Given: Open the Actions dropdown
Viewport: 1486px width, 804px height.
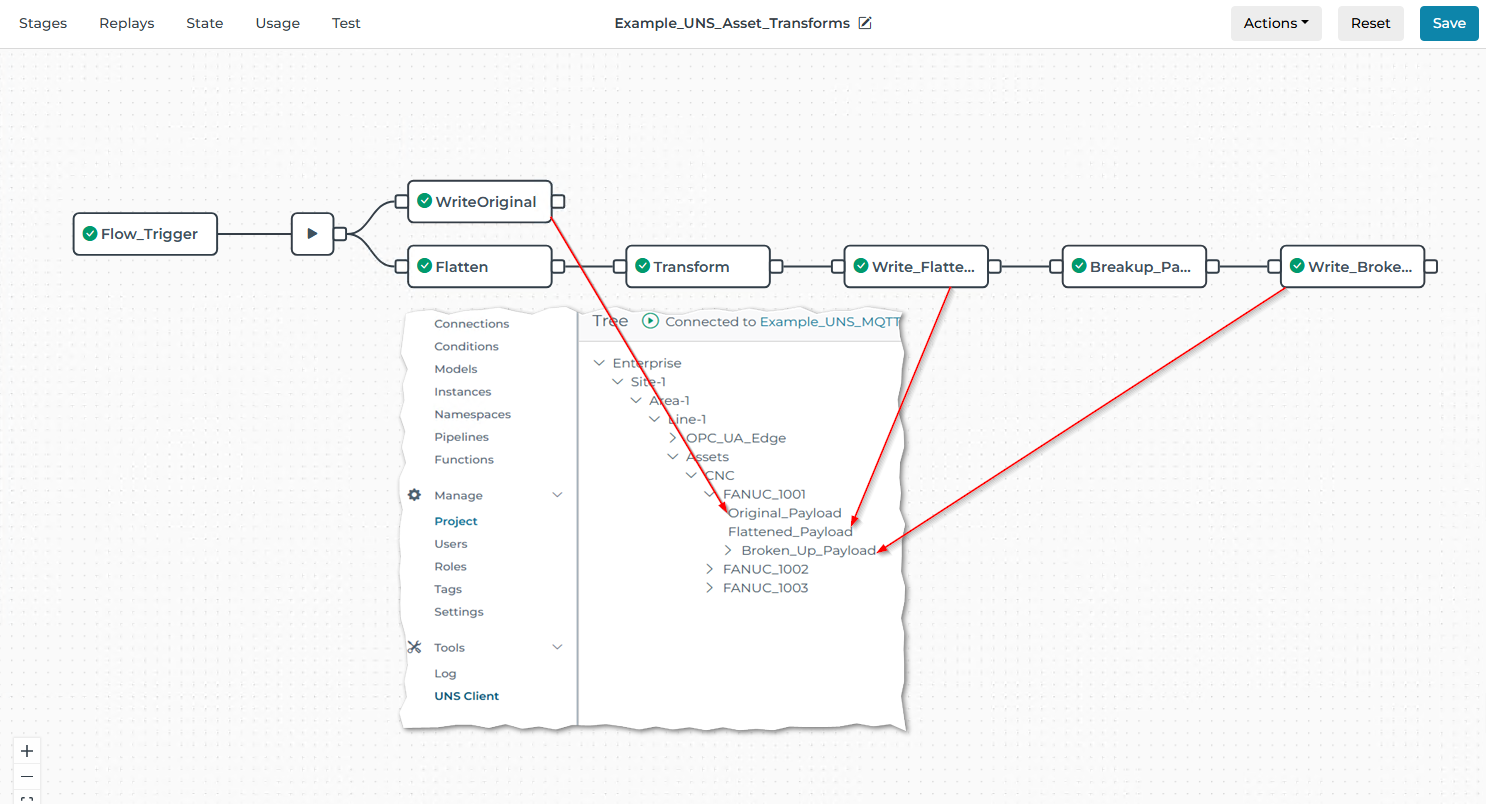Looking at the screenshot, I should click(x=1276, y=23).
